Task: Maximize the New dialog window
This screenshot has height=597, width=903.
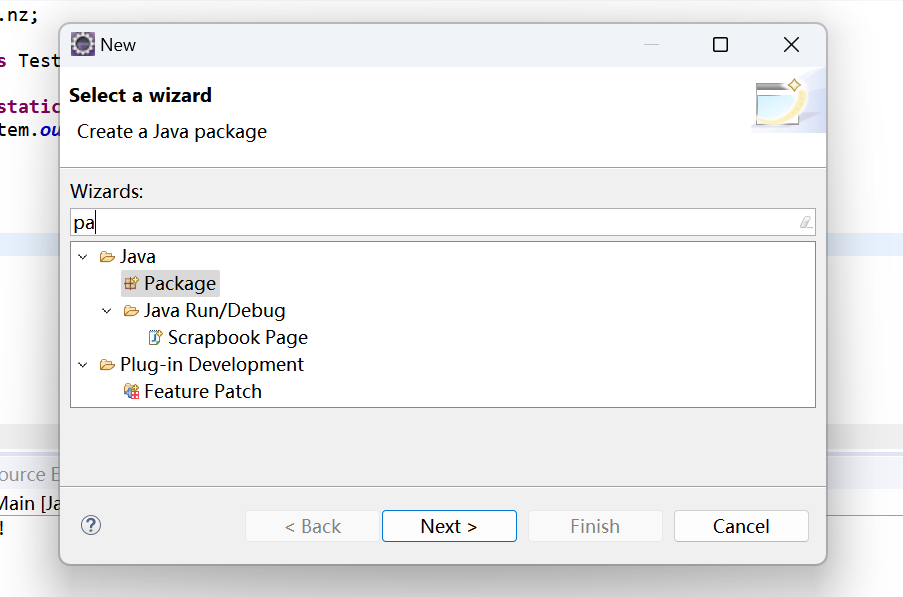Action: [720, 45]
